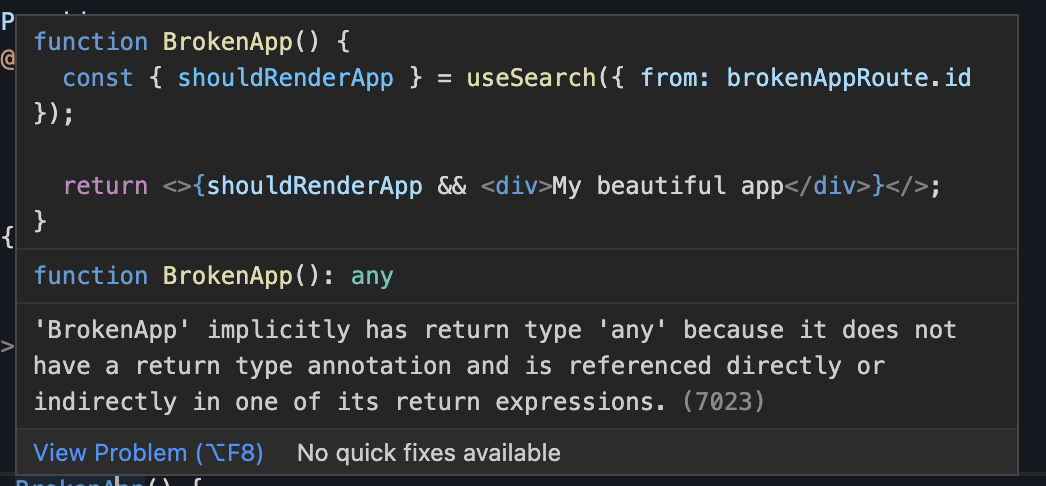Image resolution: width=1046 pixels, height=486 pixels.
Task: Click "return expressions" in the error description
Action: click(529, 402)
